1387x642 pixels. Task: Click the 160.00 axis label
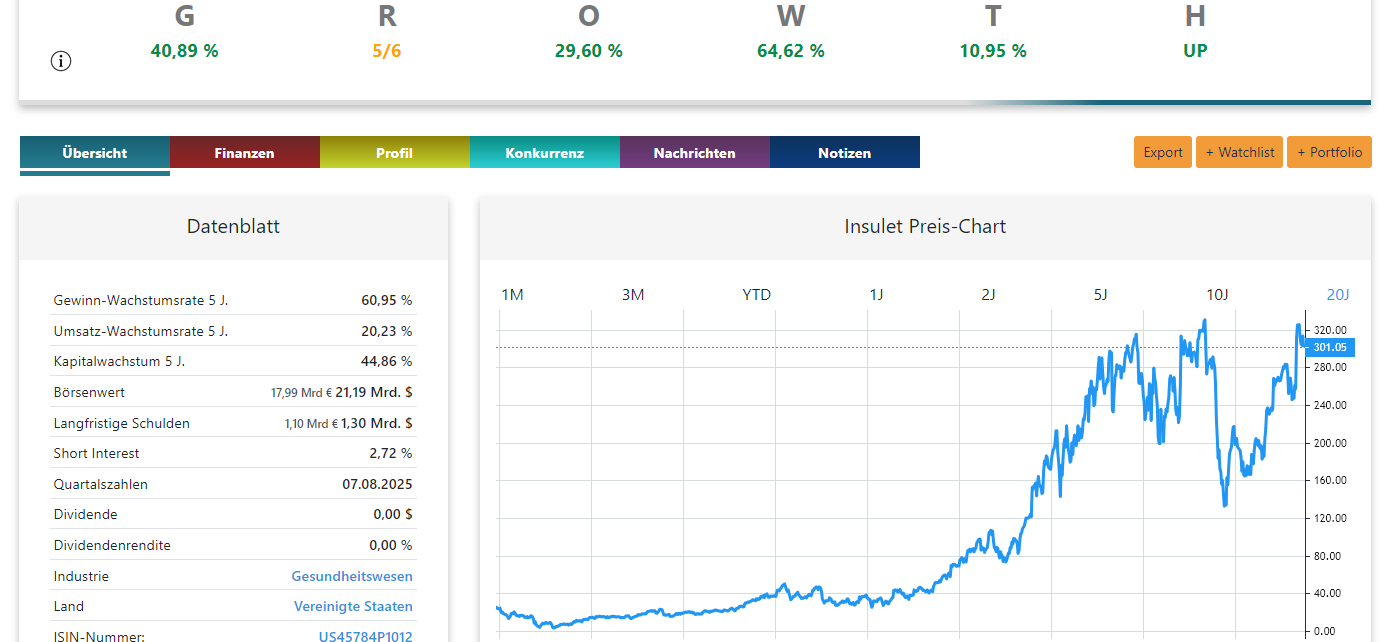[1329, 481]
